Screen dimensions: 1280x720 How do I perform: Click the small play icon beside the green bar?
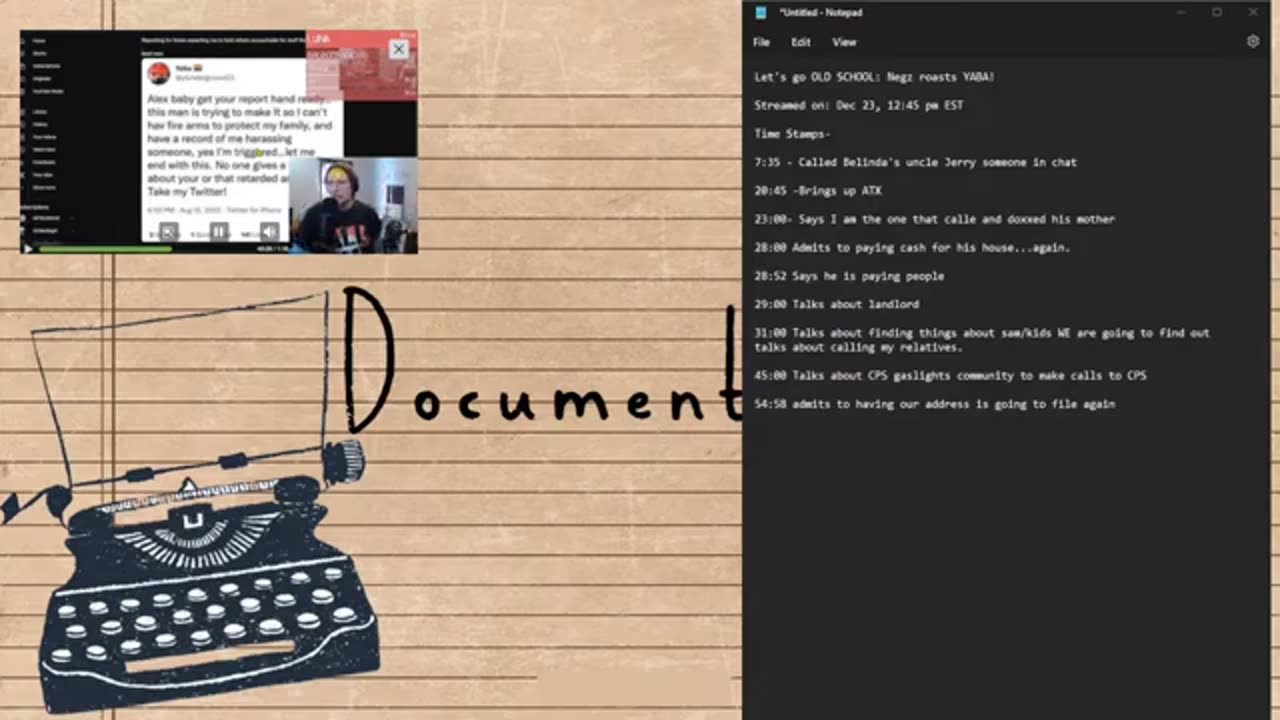pyautogui.click(x=28, y=248)
